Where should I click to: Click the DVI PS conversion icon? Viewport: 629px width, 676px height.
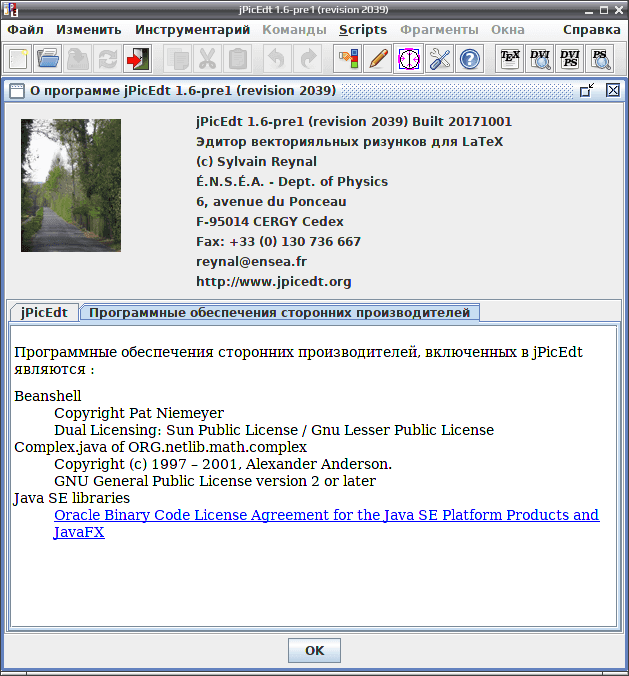pos(570,59)
